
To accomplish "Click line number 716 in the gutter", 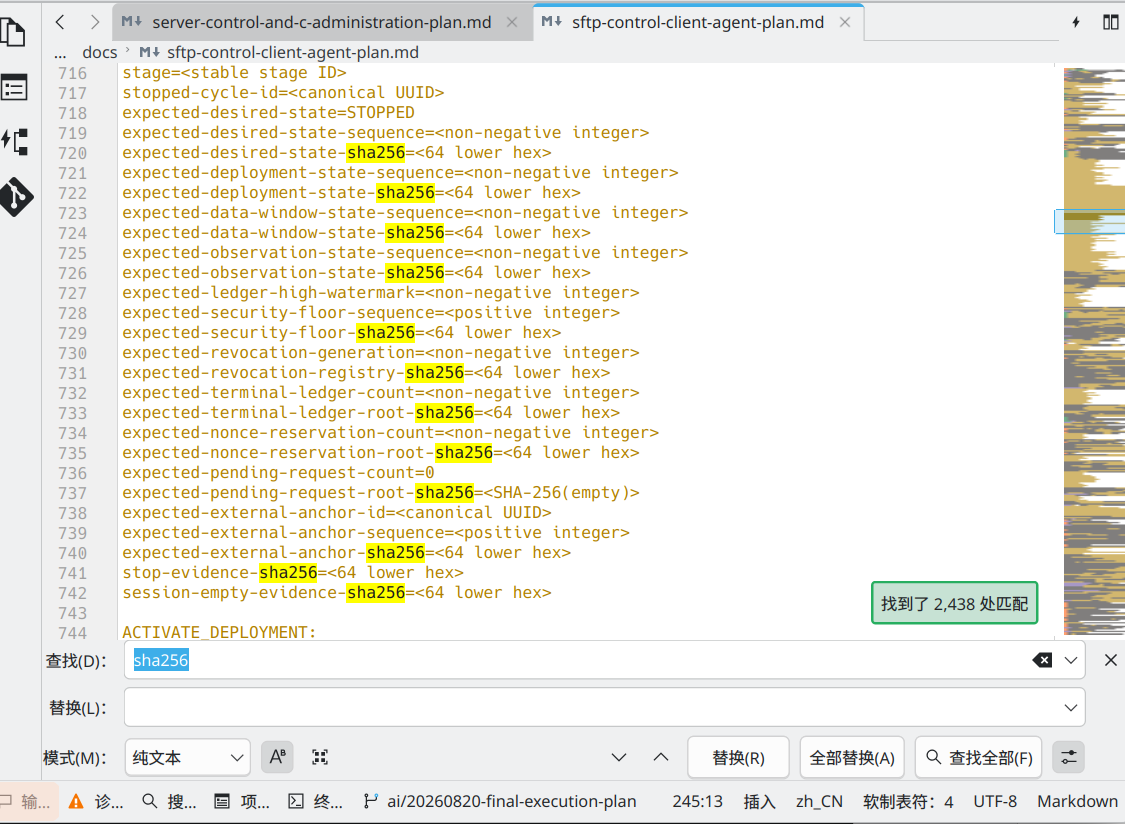I will [x=72, y=73].
